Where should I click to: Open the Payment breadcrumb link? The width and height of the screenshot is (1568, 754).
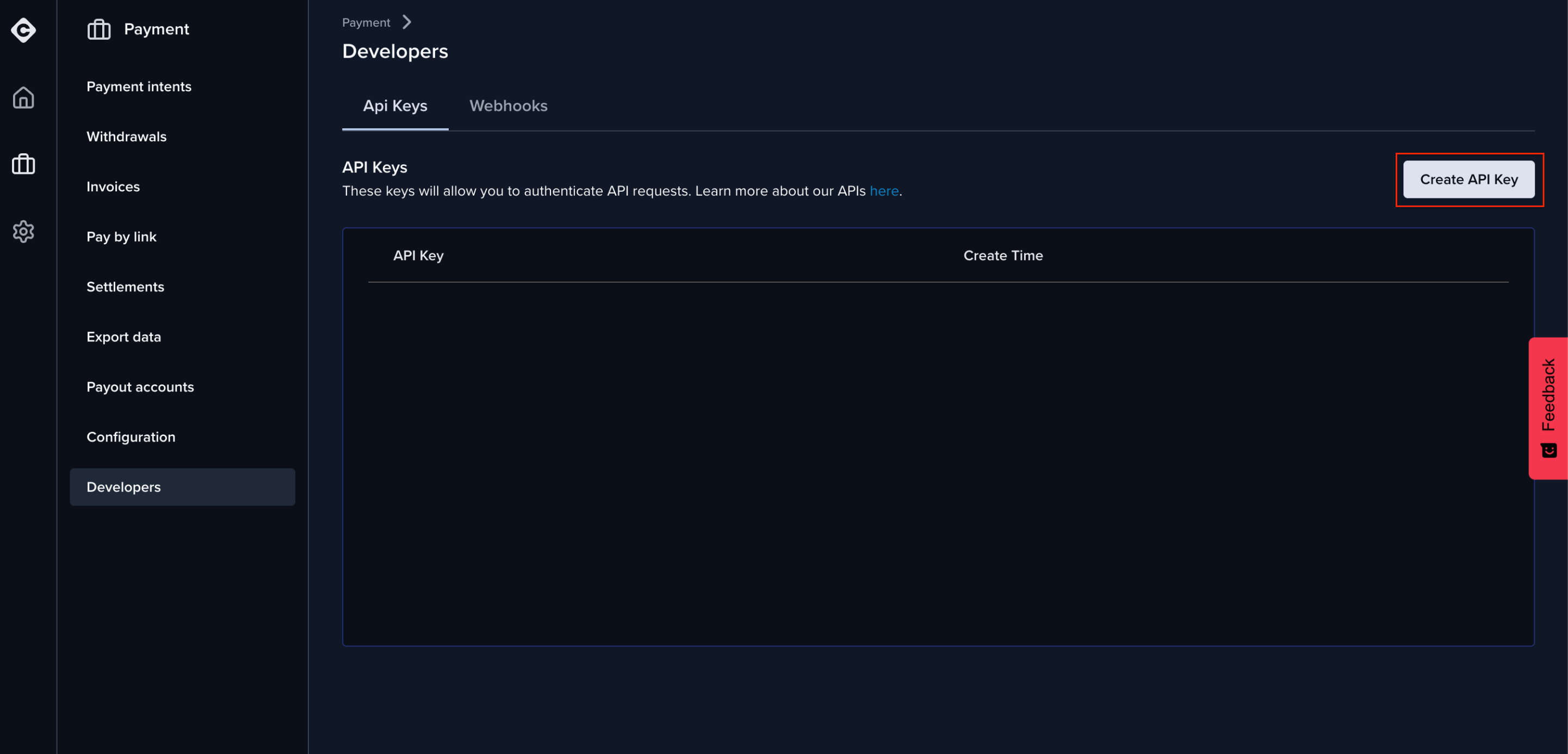click(x=366, y=22)
